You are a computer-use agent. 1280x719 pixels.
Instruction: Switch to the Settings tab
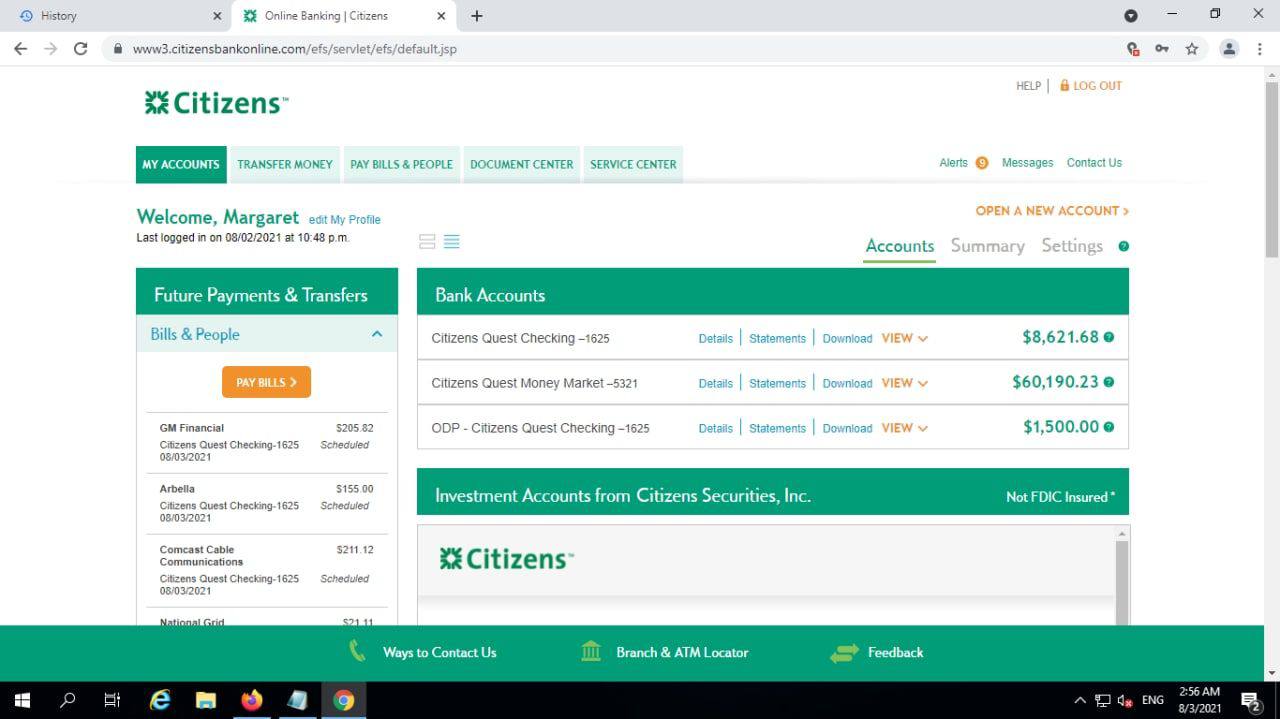1072,246
